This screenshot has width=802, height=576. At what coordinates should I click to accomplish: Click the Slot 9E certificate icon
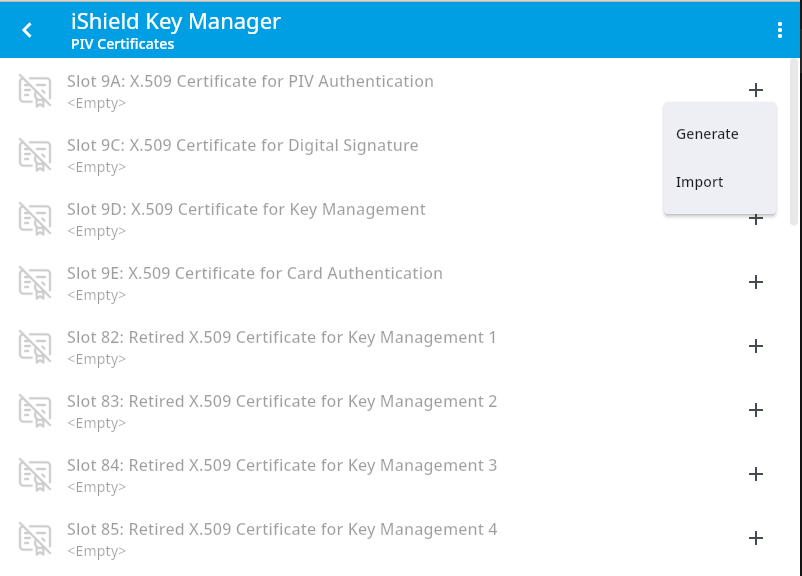35,283
